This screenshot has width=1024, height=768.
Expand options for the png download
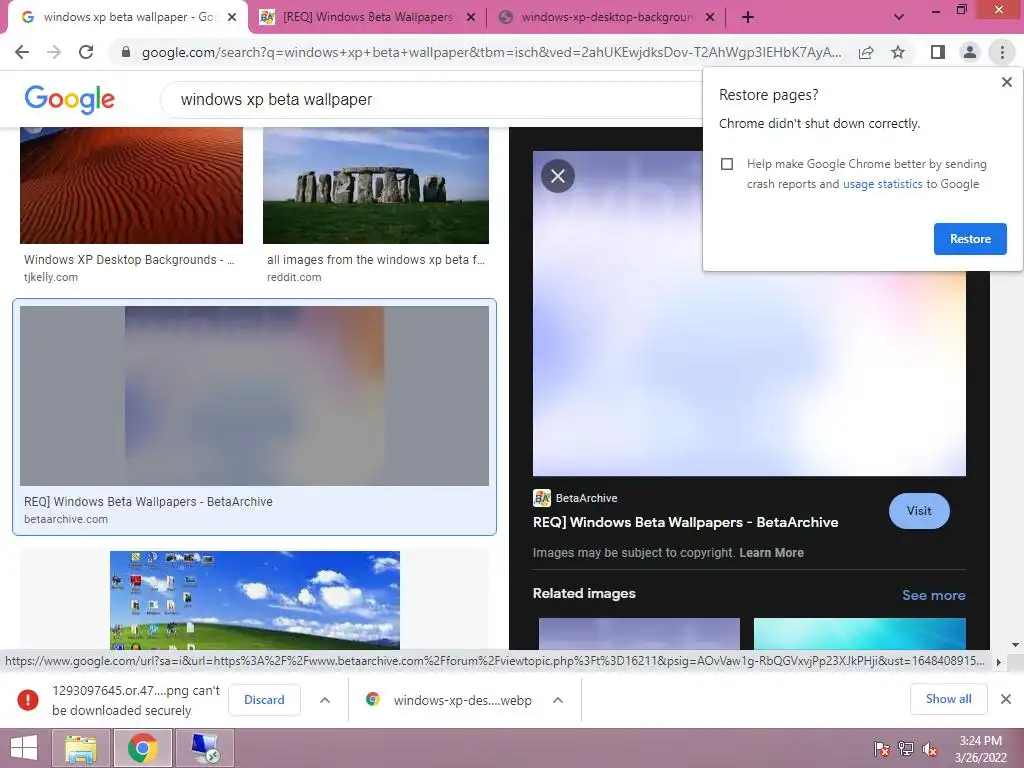click(325, 700)
